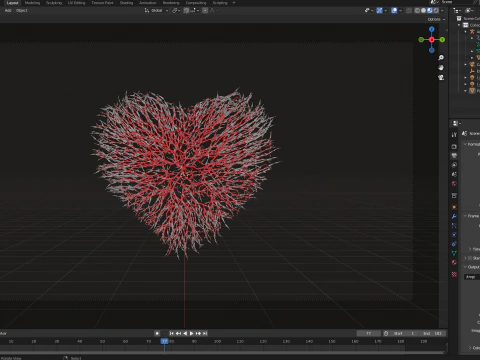Open the Scene properties tab
Screen dimensions: 480x360
pos(454,174)
